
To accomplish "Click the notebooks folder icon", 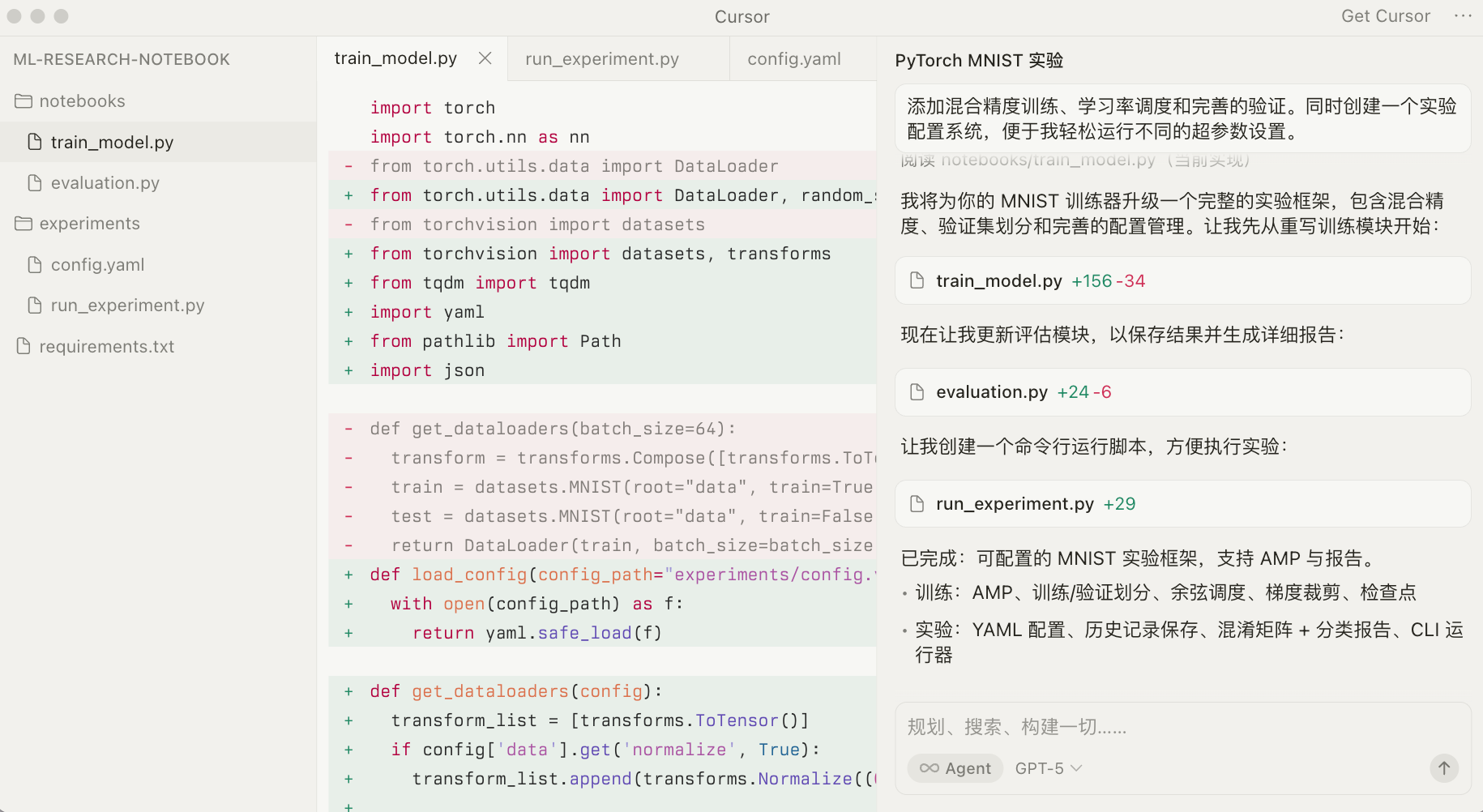I will (24, 101).
